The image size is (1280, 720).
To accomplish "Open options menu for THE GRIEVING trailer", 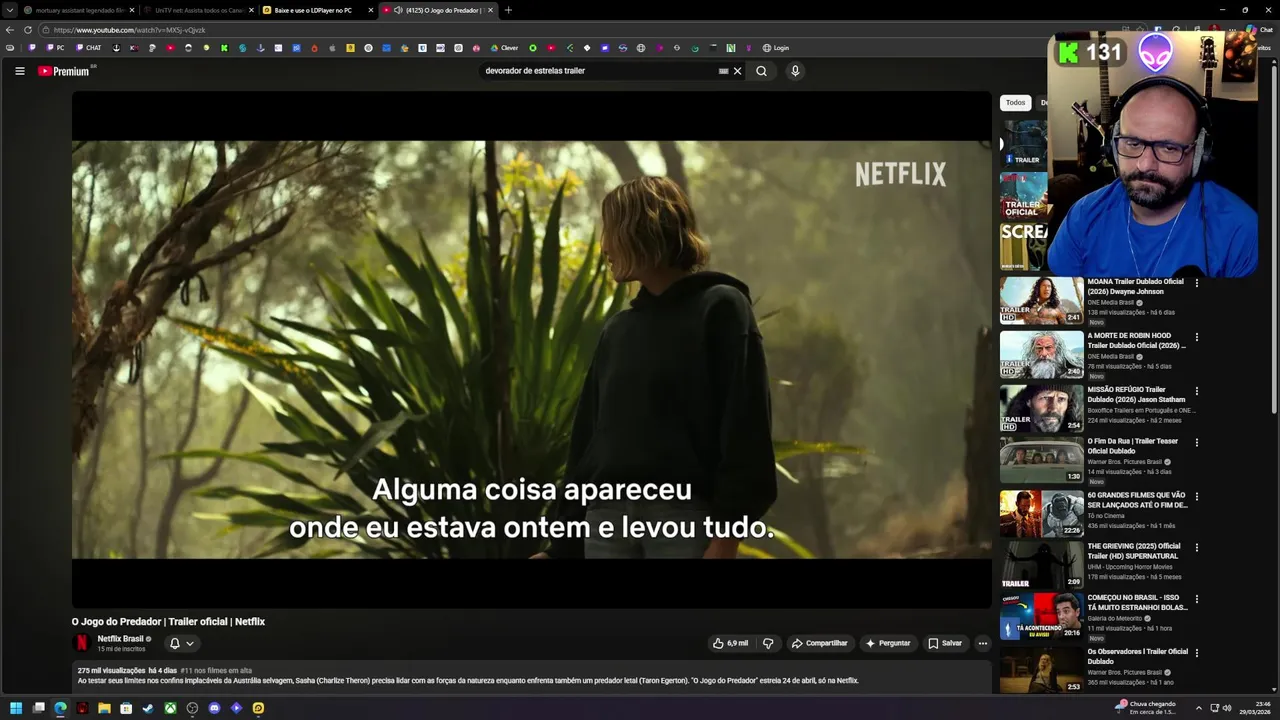I will click(x=1196, y=548).
